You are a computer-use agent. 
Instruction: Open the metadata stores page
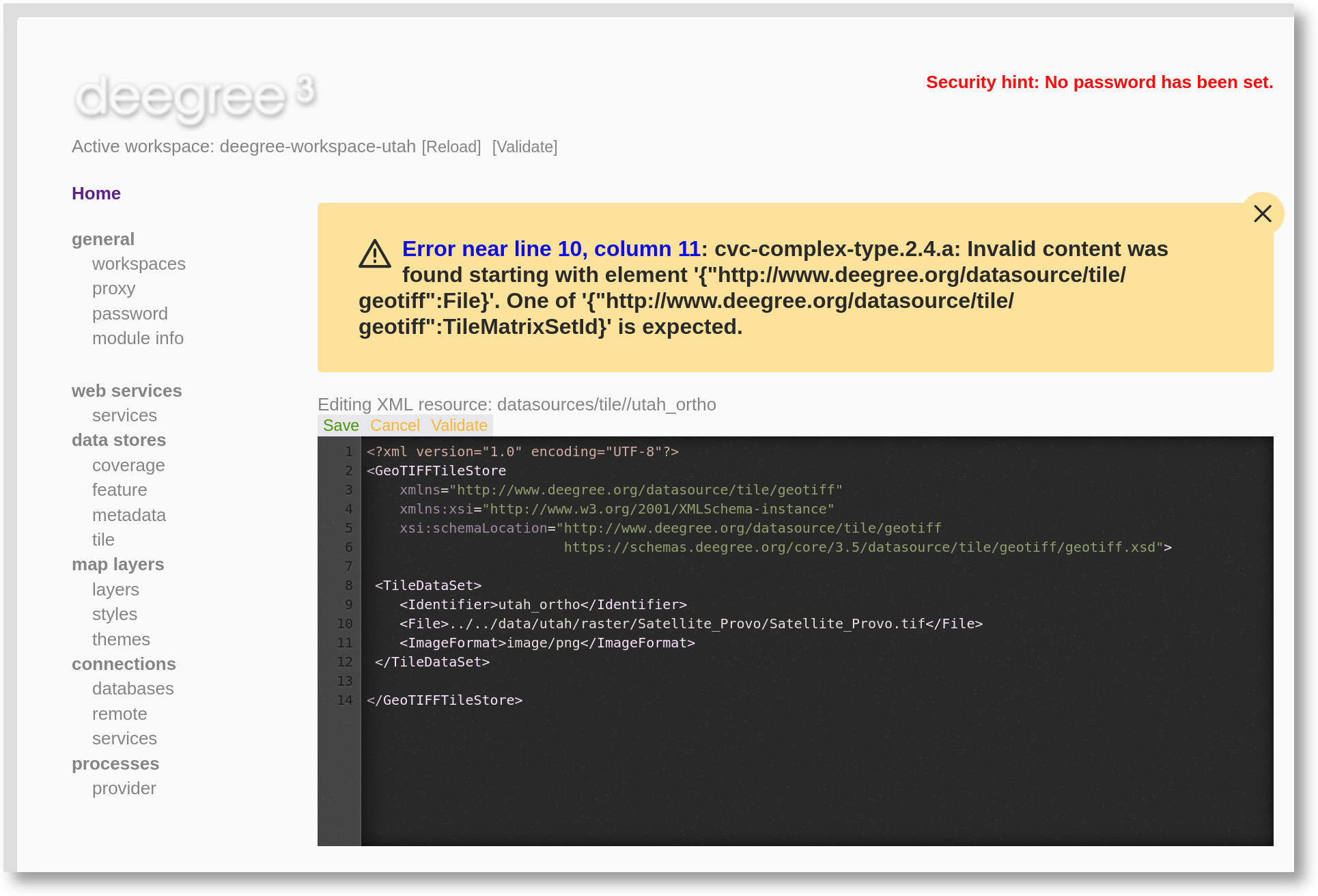tap(129, 515)
